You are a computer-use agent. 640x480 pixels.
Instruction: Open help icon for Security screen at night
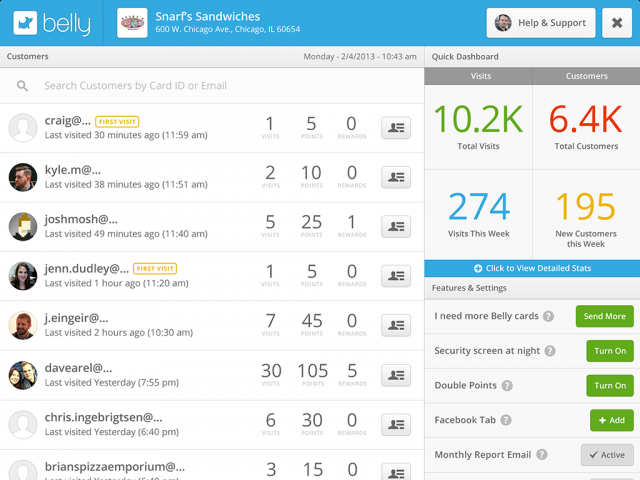click(x=550, y=351)
